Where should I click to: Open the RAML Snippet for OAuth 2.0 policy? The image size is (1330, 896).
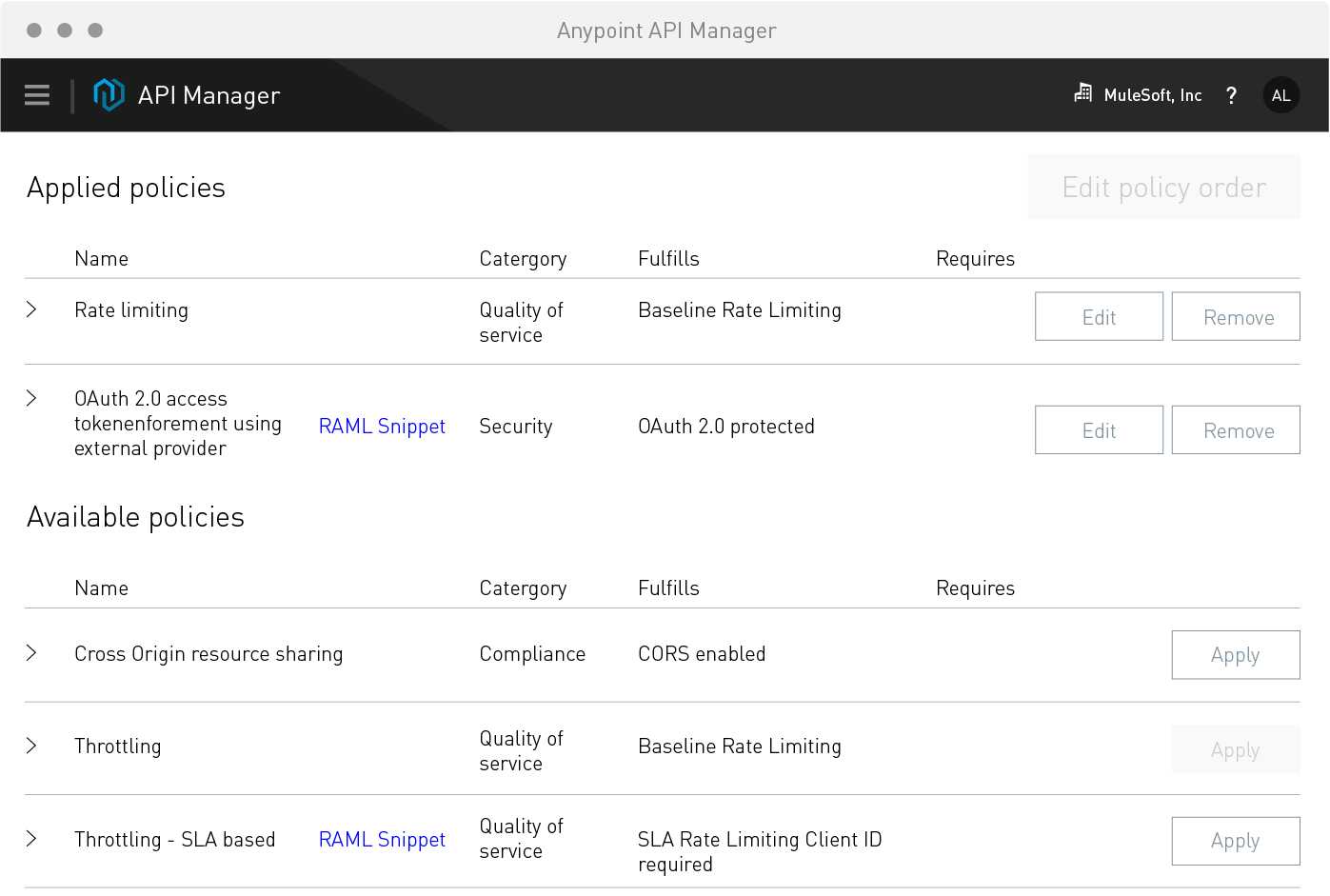tap(382, 426)
